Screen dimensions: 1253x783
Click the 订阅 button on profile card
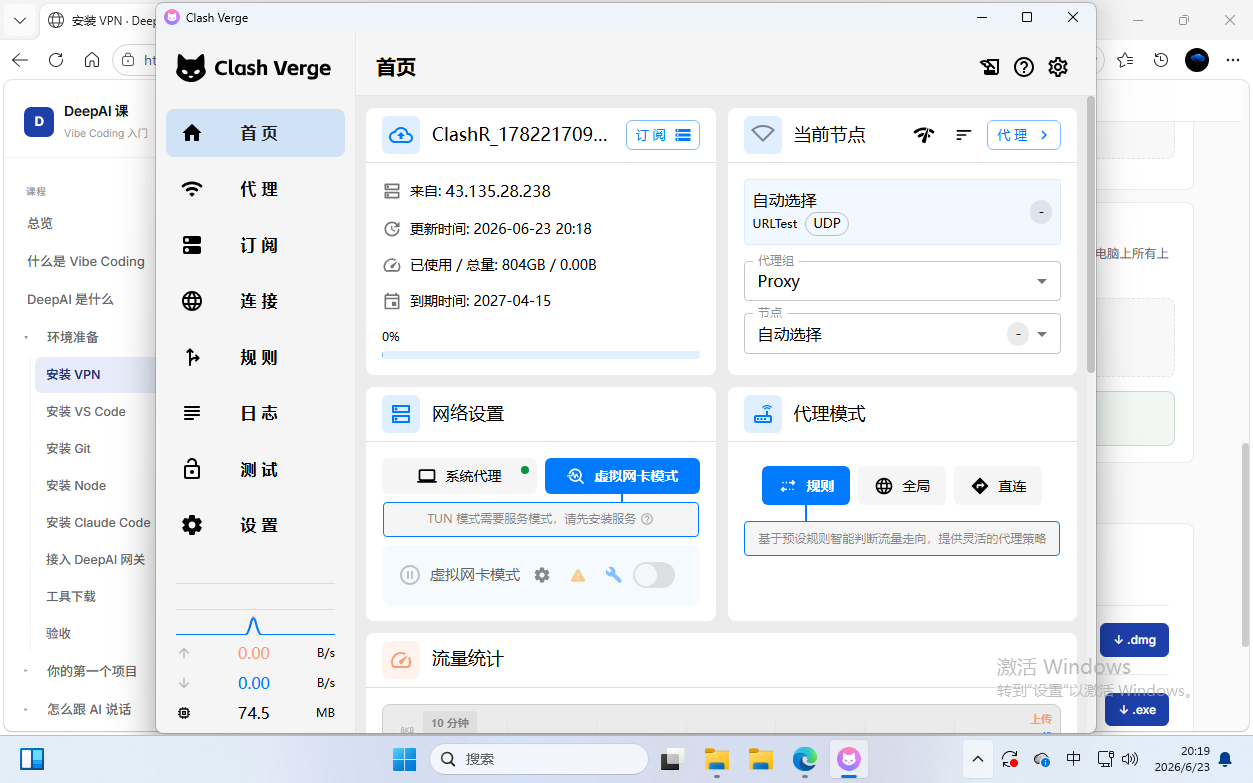click(x=663, y=135)
